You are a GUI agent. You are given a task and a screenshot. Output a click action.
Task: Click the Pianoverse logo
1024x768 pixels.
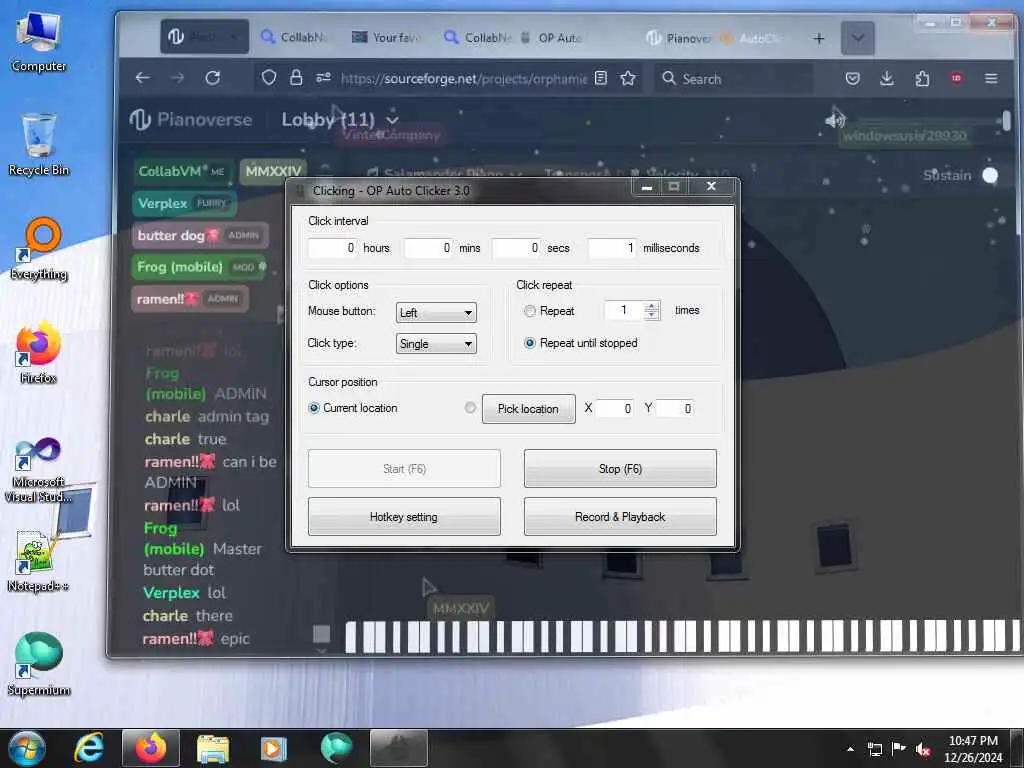click(191, 120)
